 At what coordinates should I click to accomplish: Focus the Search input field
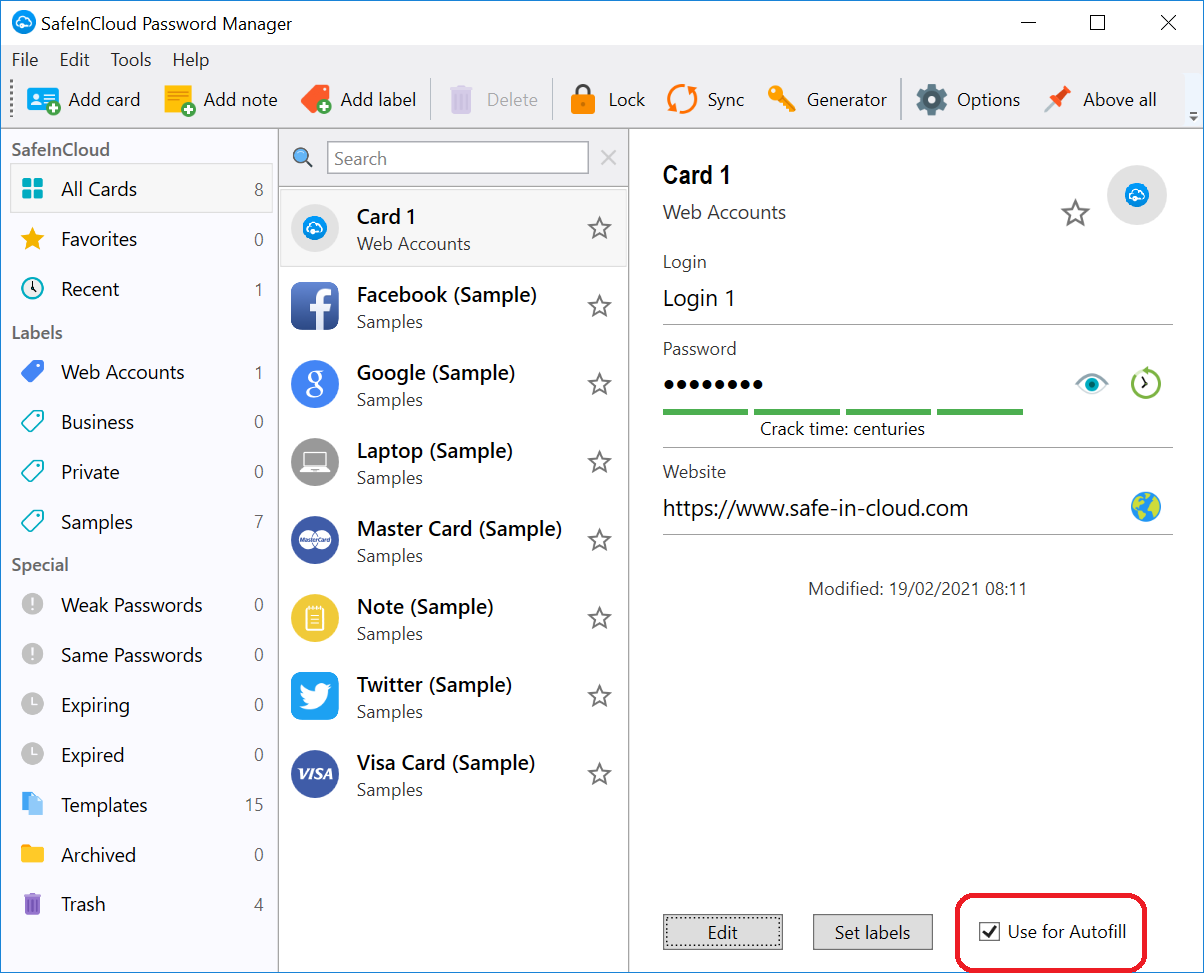[458, 158]
